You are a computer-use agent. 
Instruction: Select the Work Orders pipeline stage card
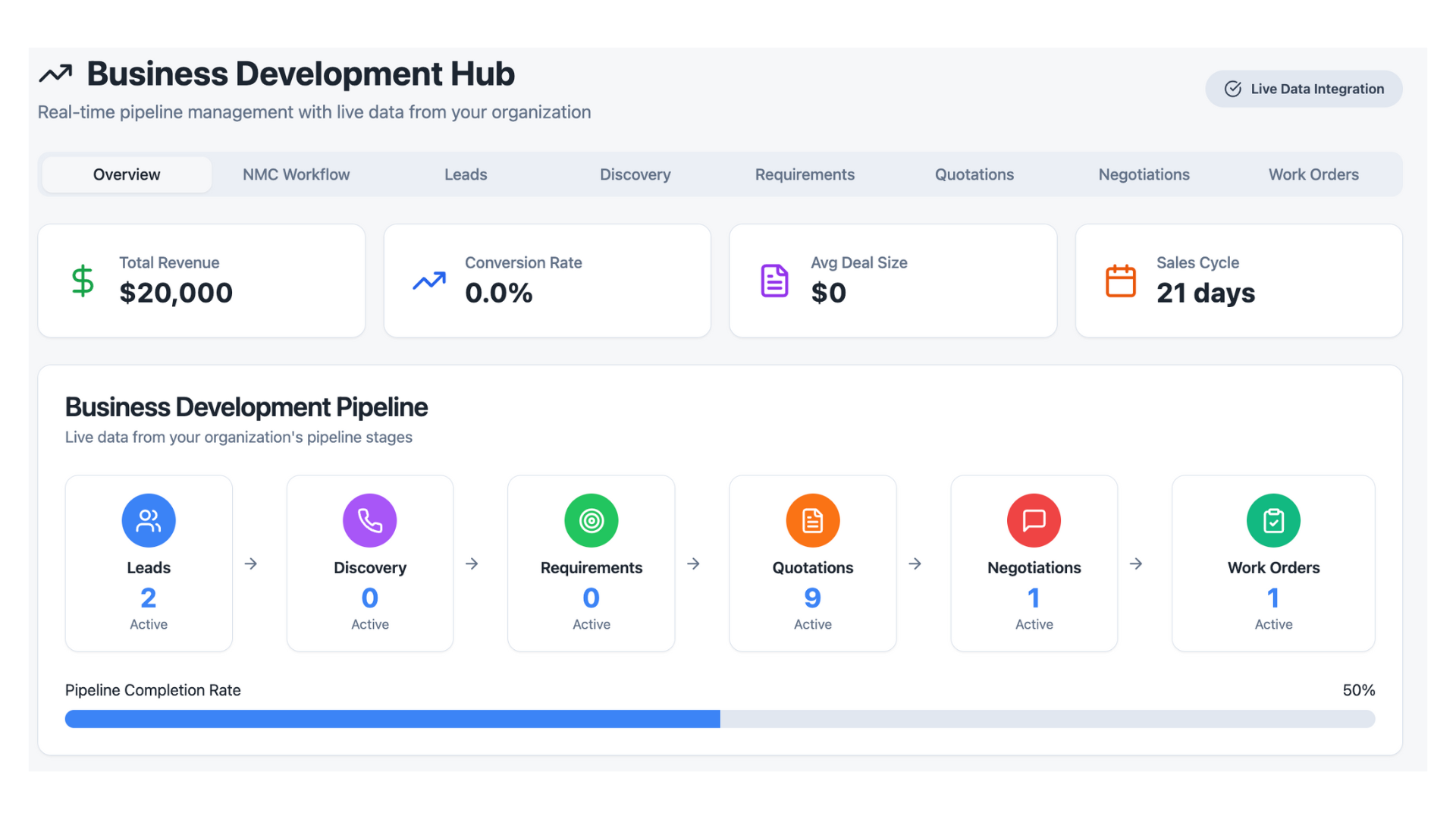pyautogui.click(x=1273, y=563)
